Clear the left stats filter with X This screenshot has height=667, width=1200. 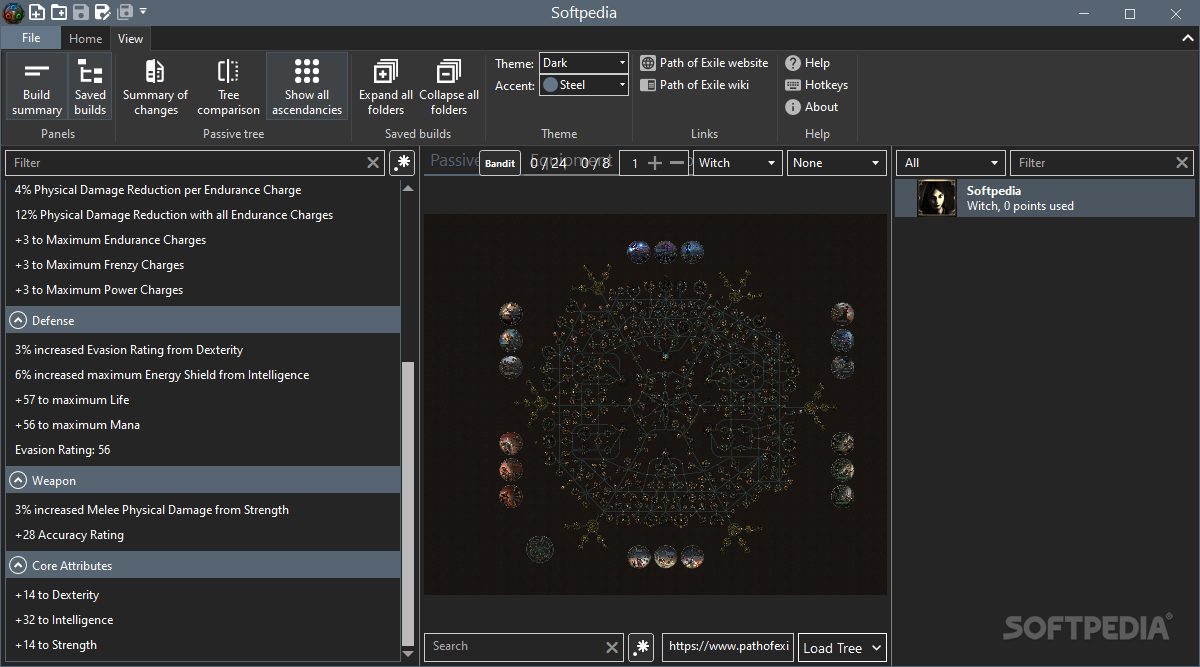point(373,162)
